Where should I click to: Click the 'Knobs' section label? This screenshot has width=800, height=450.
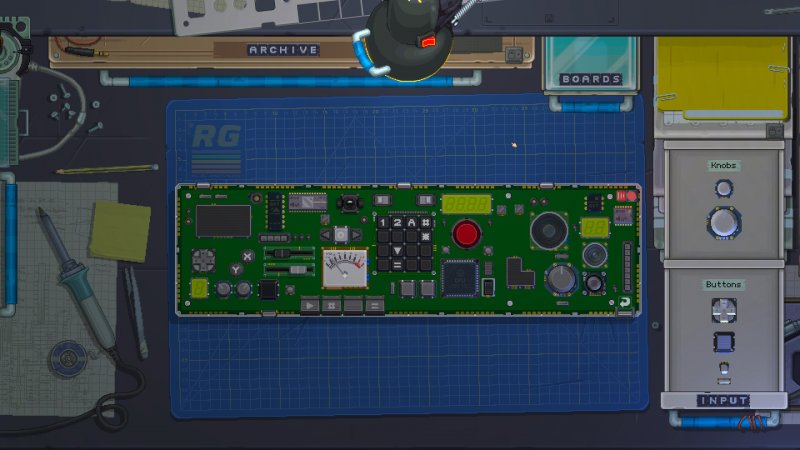coord(723,165)
